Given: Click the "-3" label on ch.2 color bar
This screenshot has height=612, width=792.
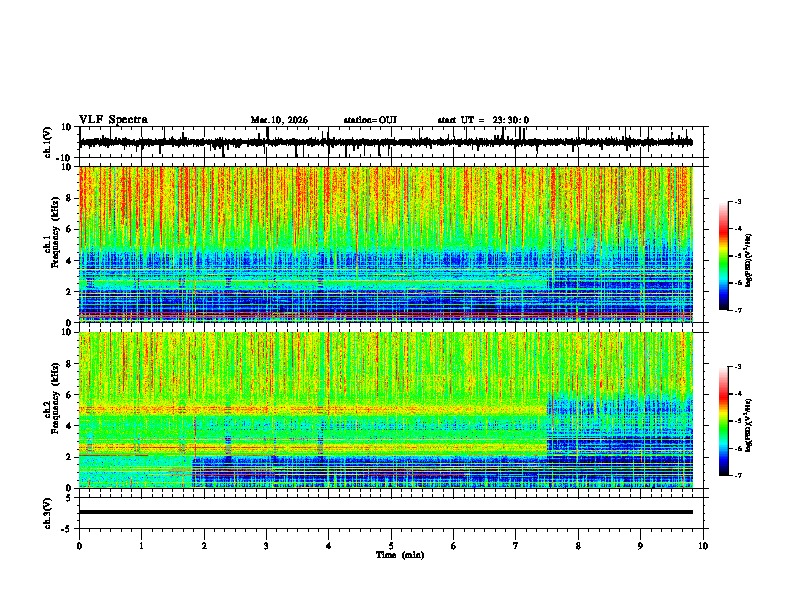Looking at the screenshot, I should click(x=737, y=367).
